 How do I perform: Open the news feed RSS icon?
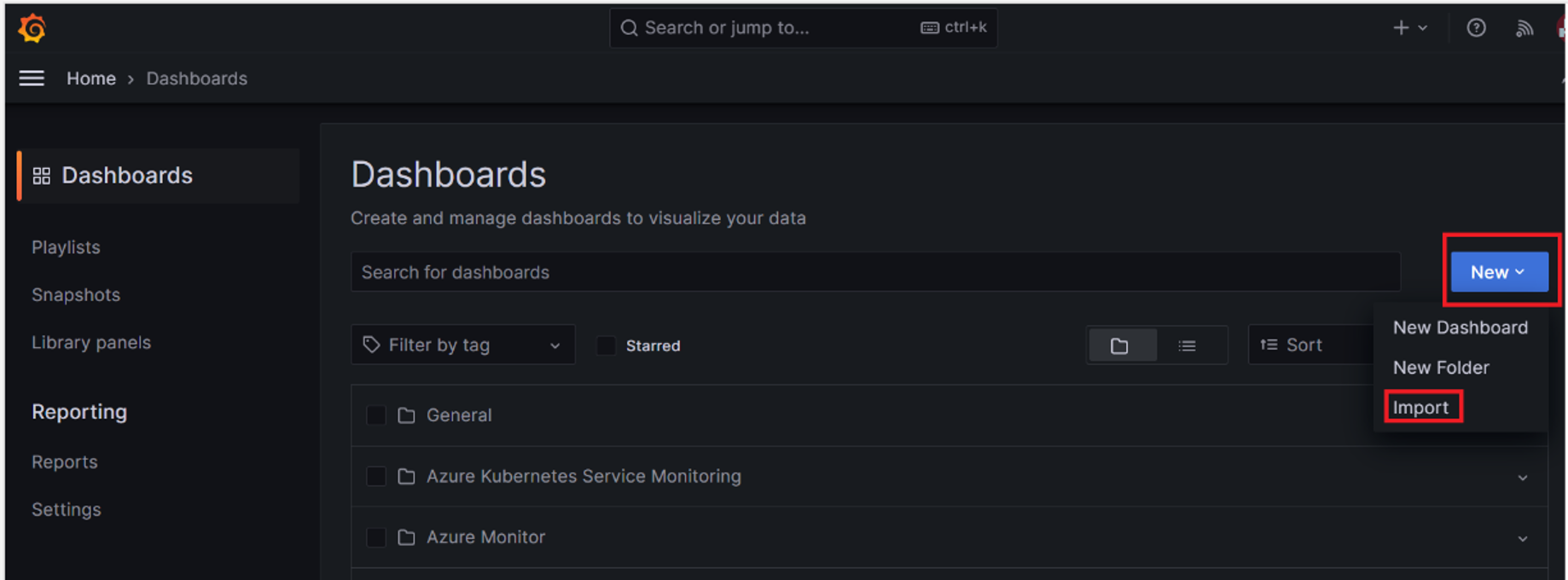(1524, 28)
